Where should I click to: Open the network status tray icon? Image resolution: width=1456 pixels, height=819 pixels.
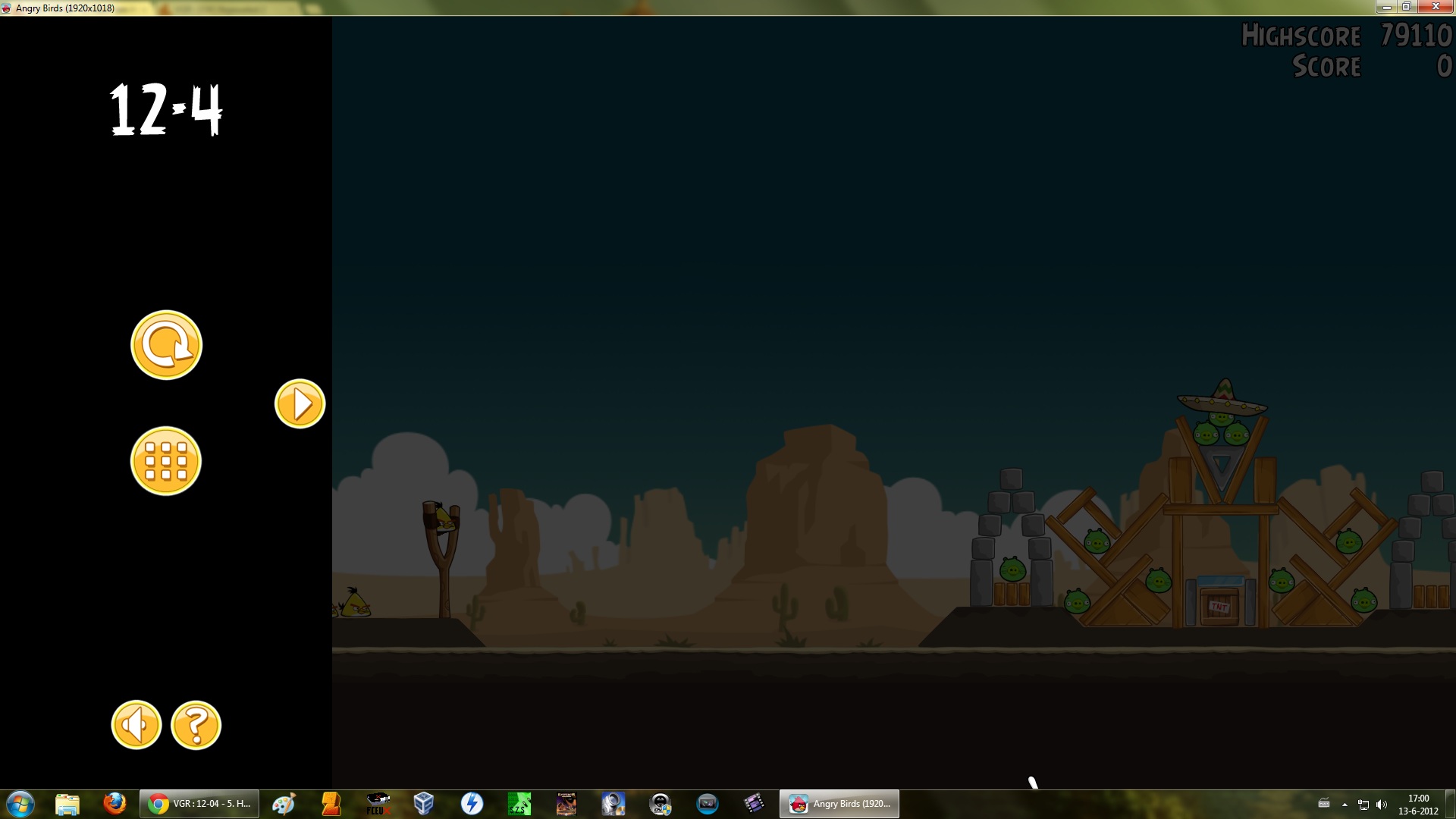(1363, 804)
